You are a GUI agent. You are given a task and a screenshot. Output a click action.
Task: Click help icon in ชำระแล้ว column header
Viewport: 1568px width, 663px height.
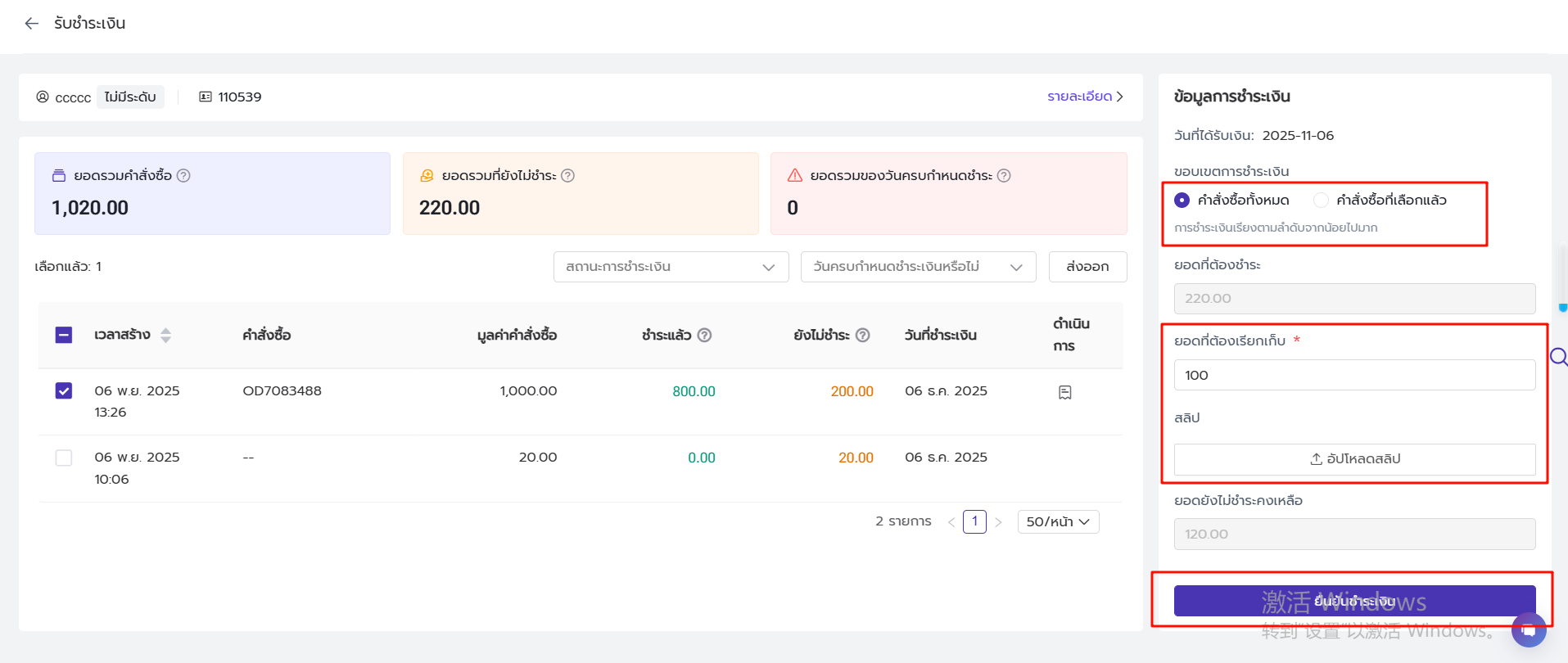[x=704, y=336]
